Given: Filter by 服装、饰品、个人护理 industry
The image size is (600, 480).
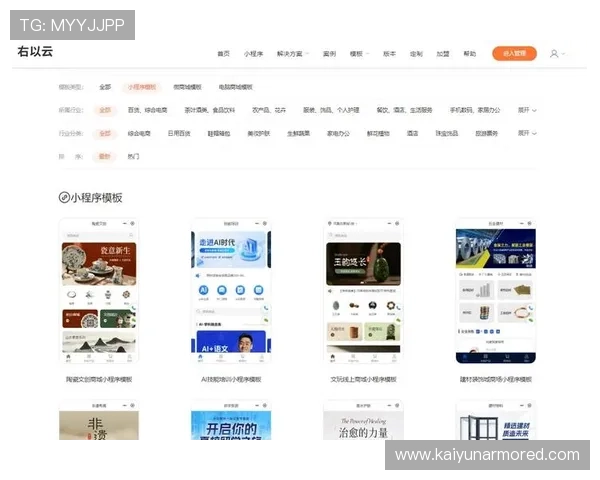Looking at the screenshot, I should tap(331, 110).
